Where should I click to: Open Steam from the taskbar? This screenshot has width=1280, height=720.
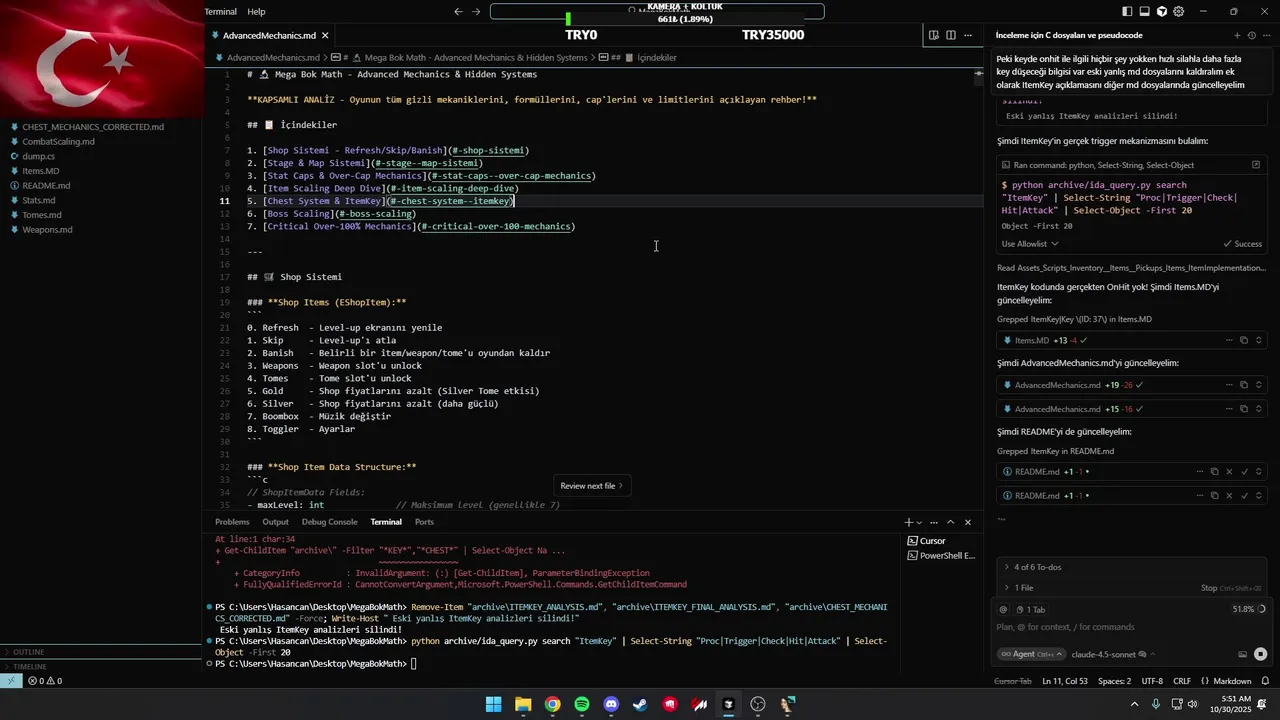(640, 705)
